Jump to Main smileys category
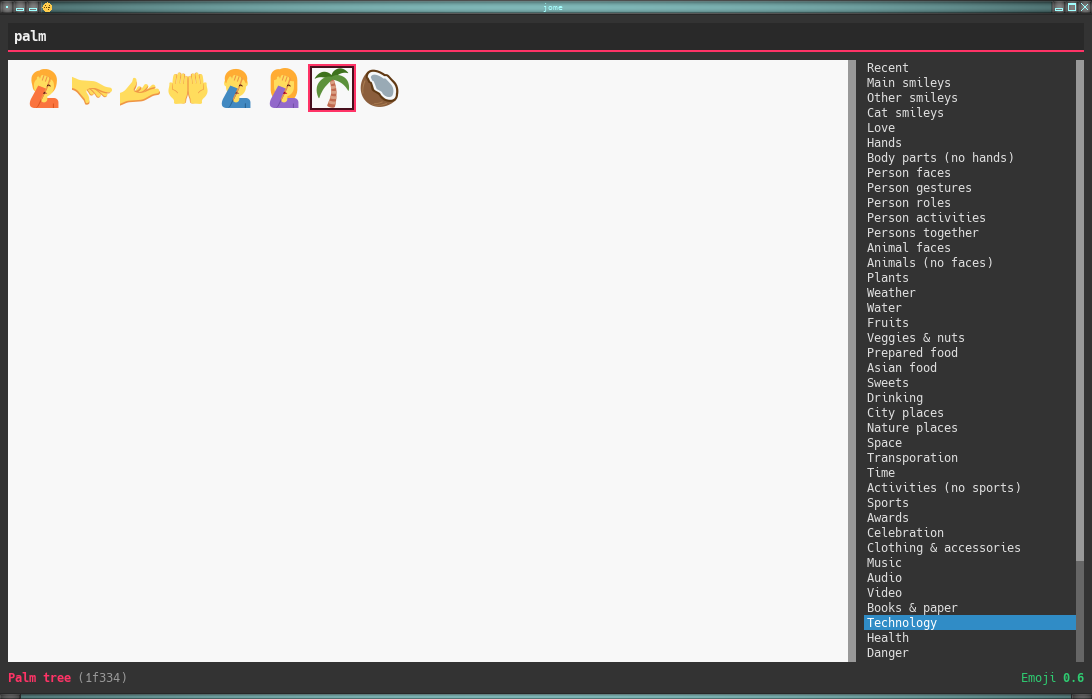Screen dimensions: 1092x699 tap(969, 83)
